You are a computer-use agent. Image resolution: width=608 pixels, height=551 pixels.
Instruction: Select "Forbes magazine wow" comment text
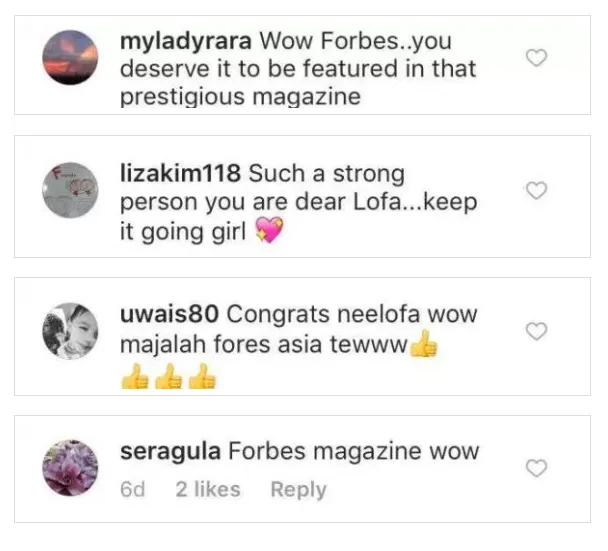(354, 452)
